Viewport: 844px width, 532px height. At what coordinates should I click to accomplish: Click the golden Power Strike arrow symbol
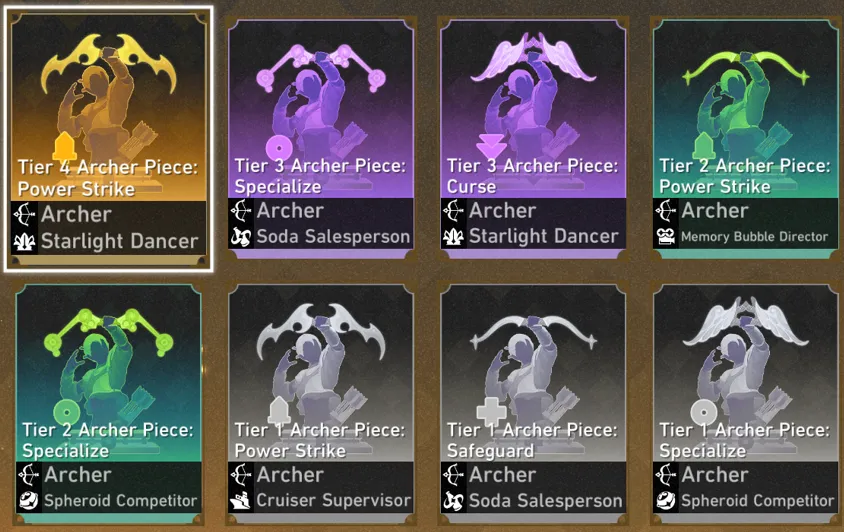64,146
